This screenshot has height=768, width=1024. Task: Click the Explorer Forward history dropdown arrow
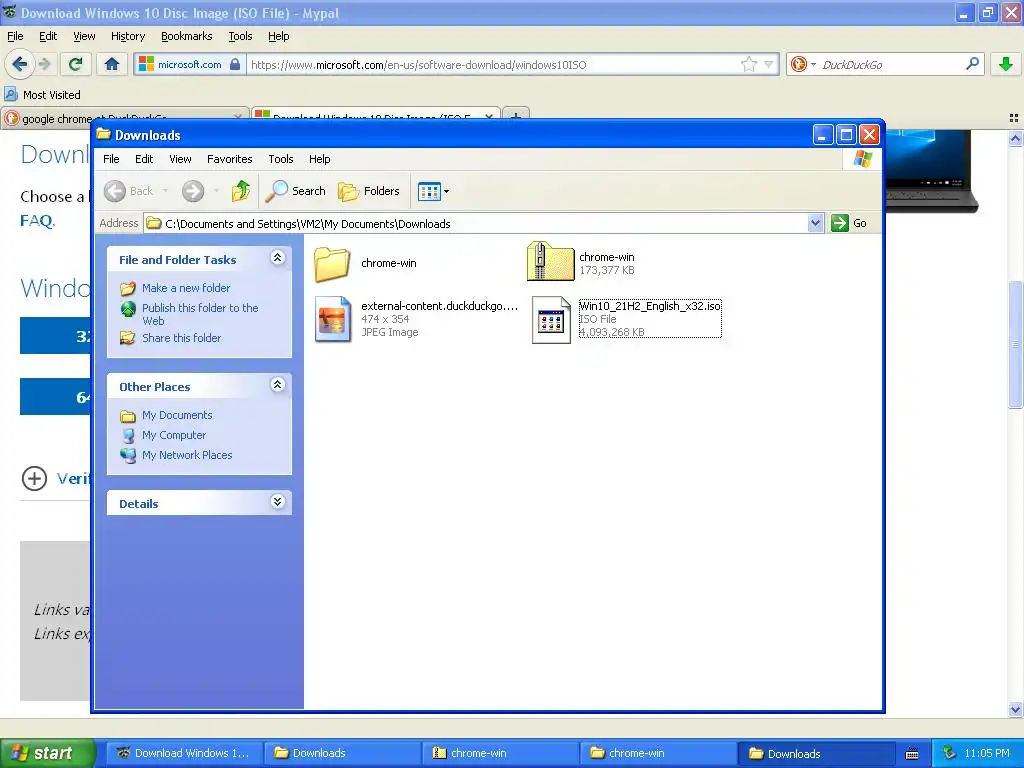tap(216, 191)
